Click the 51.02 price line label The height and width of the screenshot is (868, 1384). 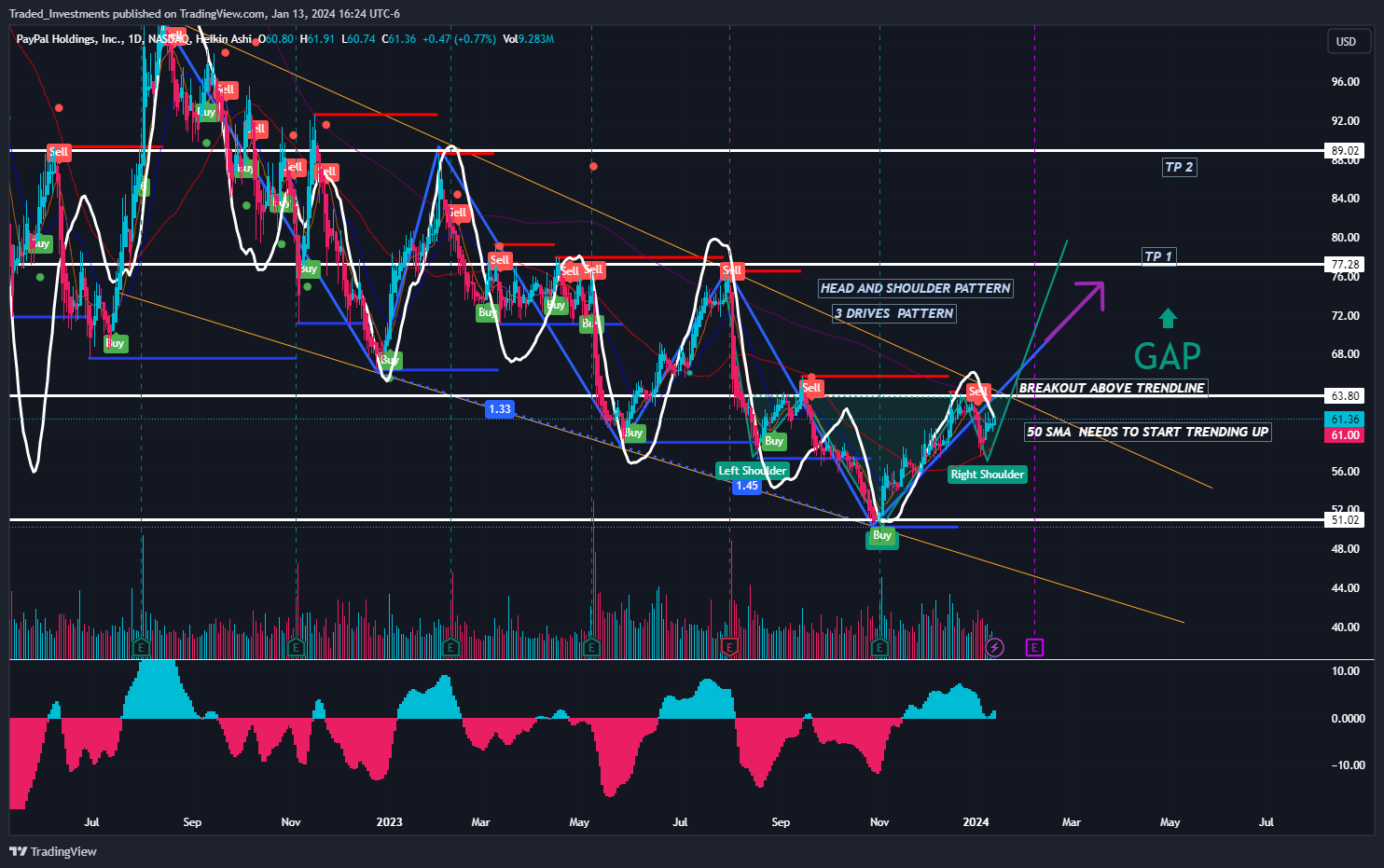tap(1345, 520)
